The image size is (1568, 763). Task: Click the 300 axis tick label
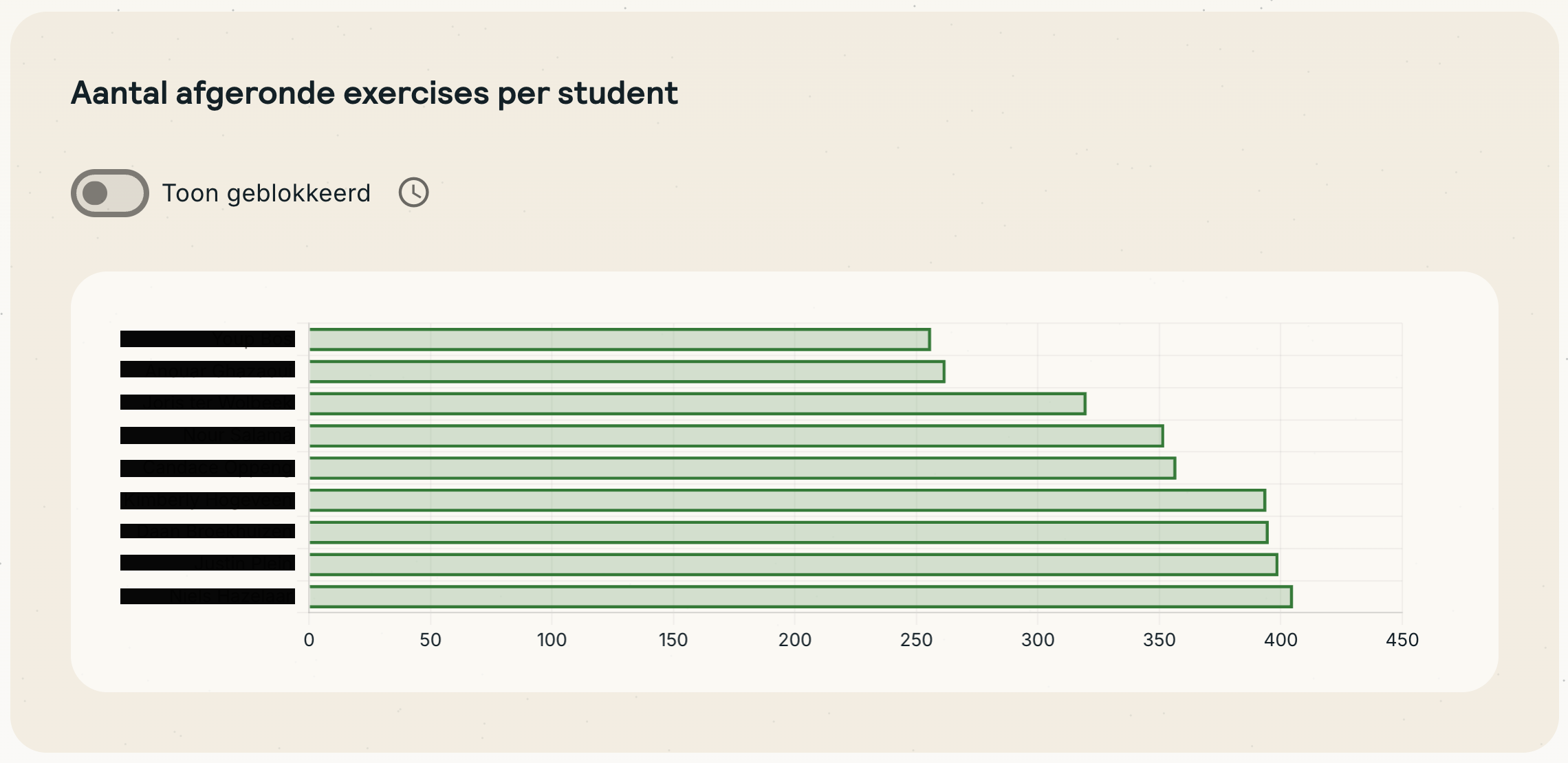coord(1038,640)
